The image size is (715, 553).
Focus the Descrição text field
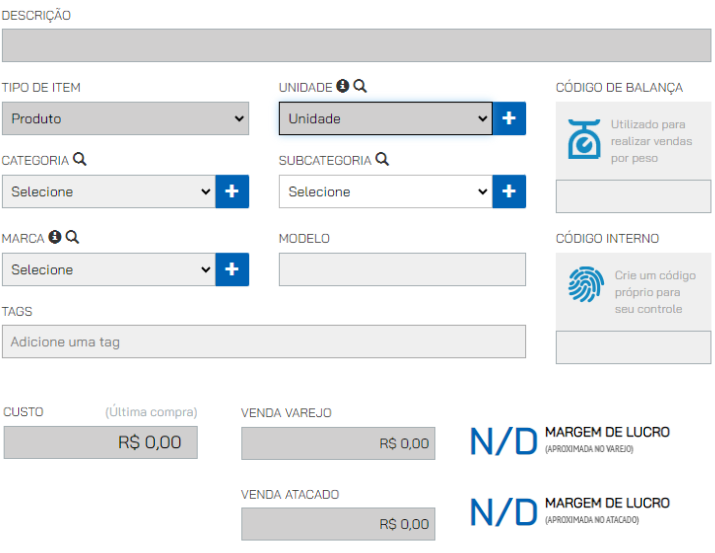click(357, 46)
